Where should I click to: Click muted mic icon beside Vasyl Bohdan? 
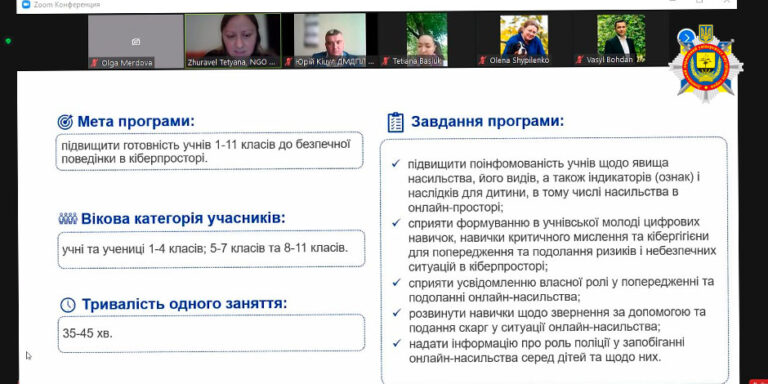(x=580, y=60)
